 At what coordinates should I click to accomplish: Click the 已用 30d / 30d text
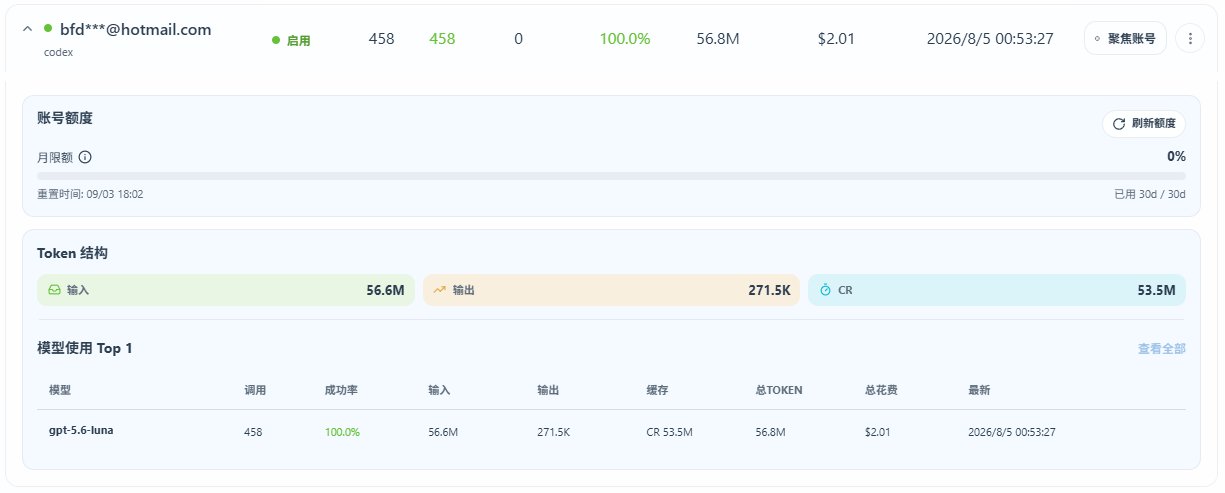pos(1150,194)
